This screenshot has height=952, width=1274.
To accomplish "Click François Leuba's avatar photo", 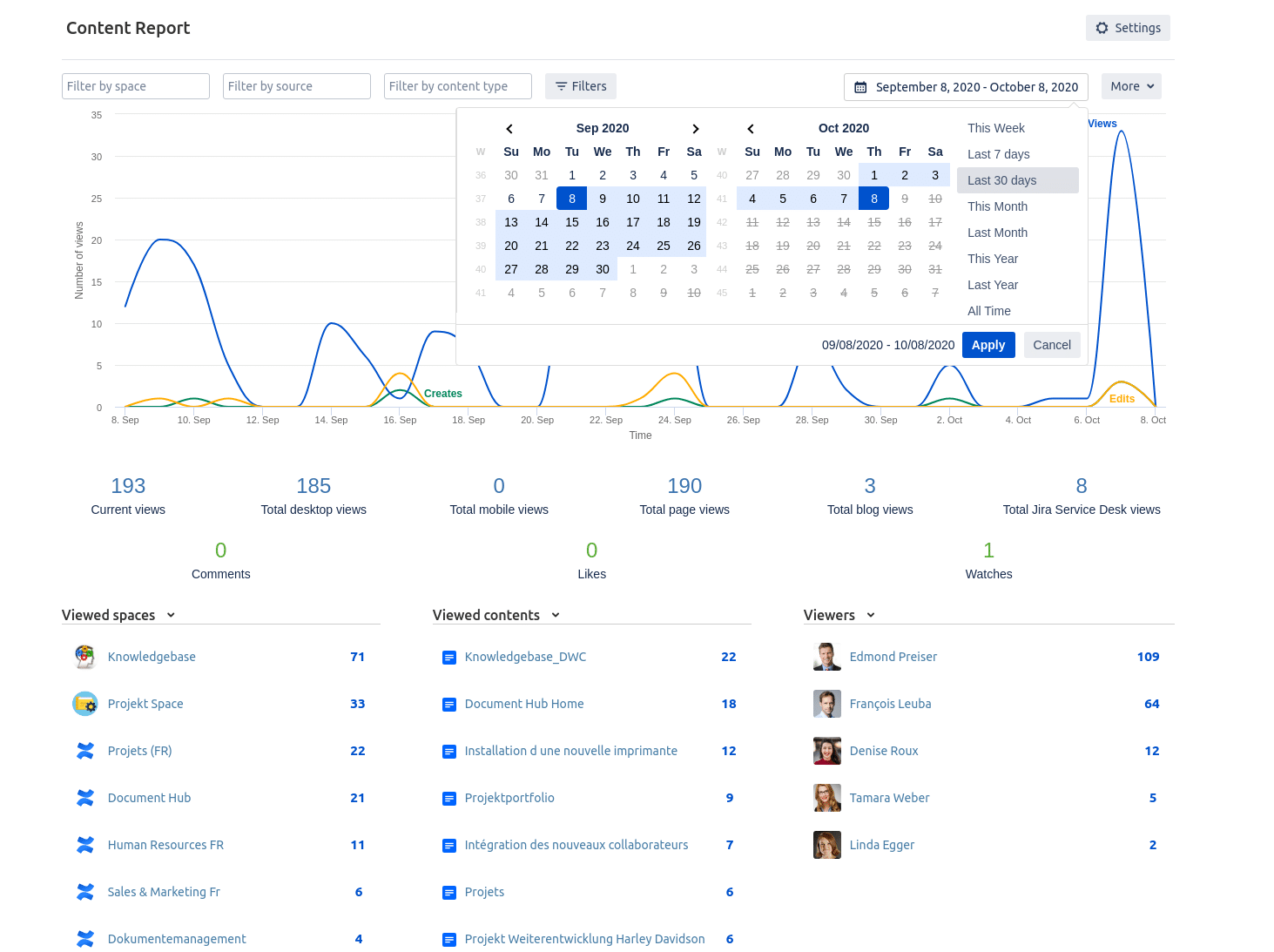I will click(826, 704).
